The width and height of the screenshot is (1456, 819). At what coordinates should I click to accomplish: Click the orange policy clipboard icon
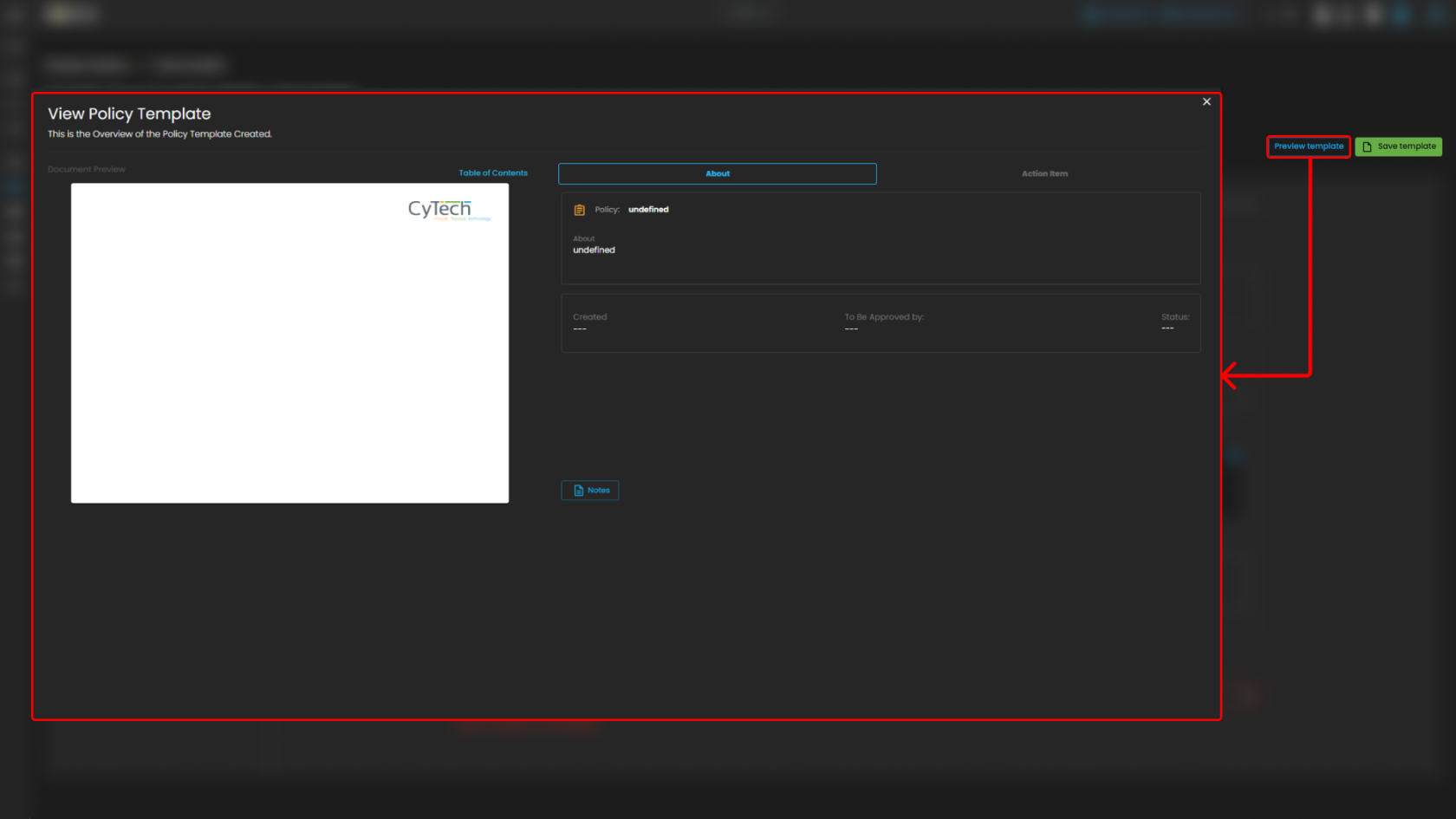tap(580, 211)
